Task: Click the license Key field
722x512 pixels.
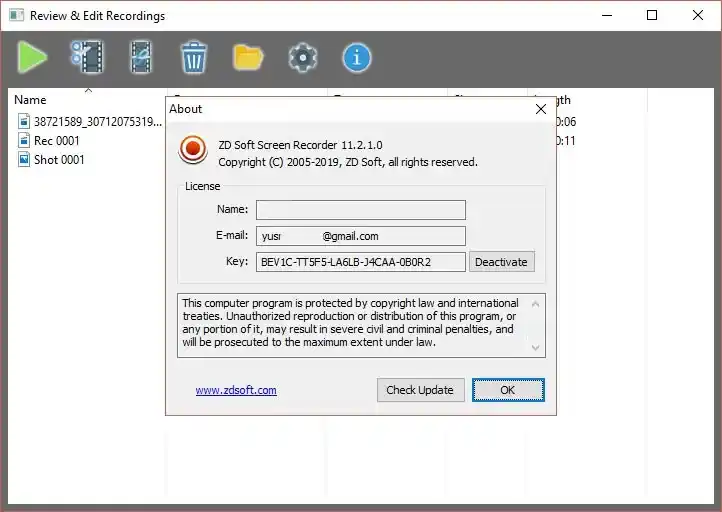Action: click(361, 262)
